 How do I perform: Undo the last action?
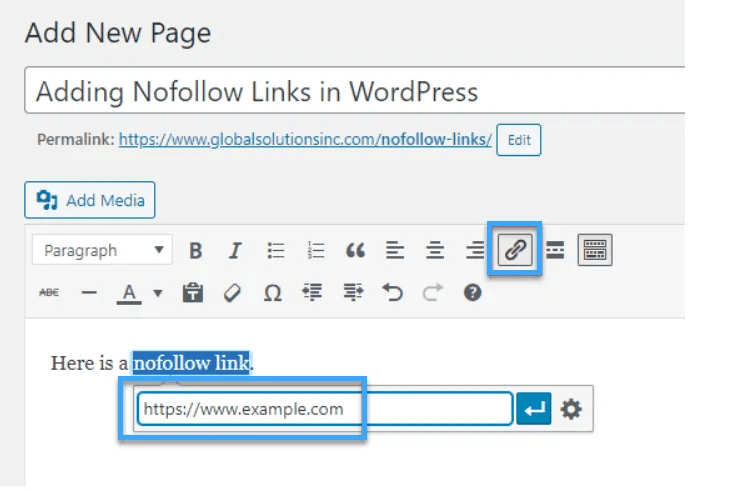393,293
